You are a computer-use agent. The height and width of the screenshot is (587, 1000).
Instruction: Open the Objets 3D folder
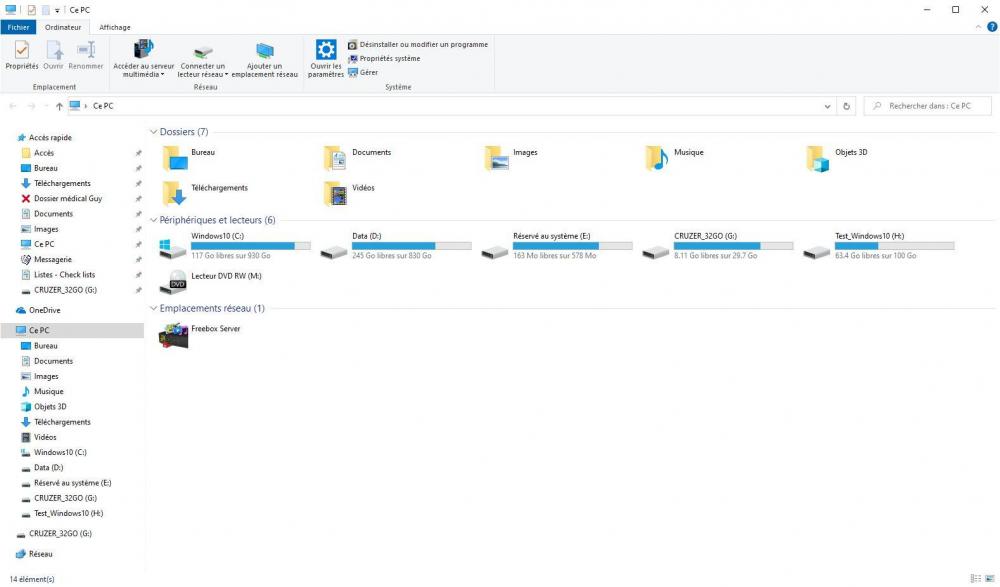(819, 158)
